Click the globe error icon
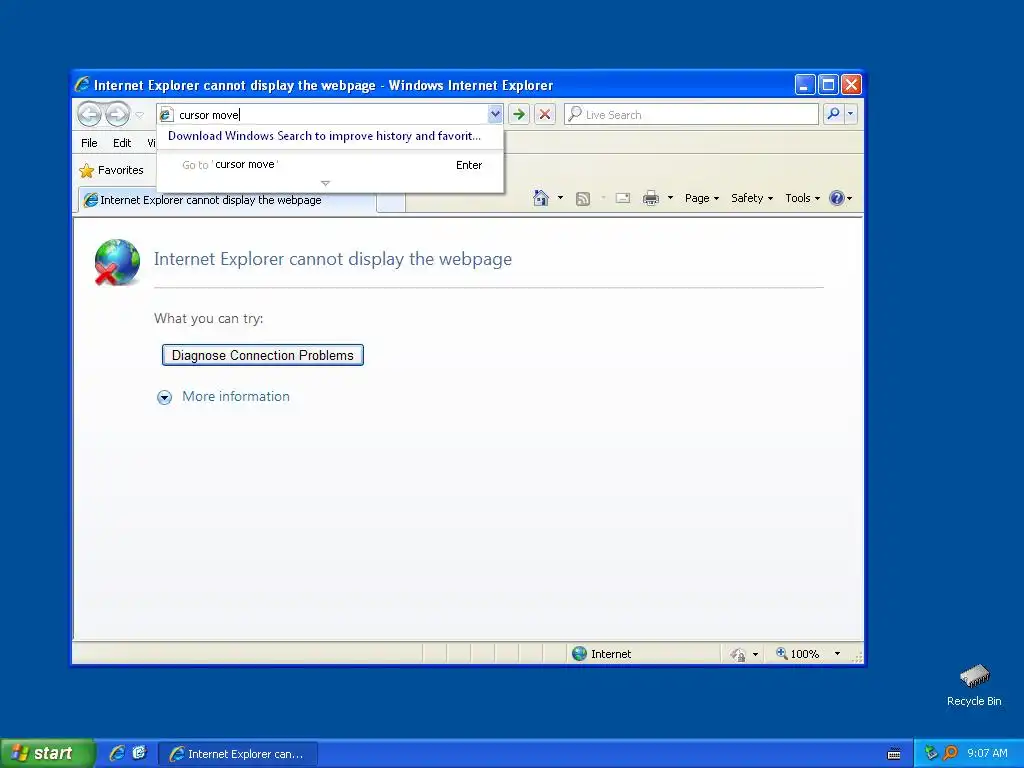 click(x=117, y=263)
